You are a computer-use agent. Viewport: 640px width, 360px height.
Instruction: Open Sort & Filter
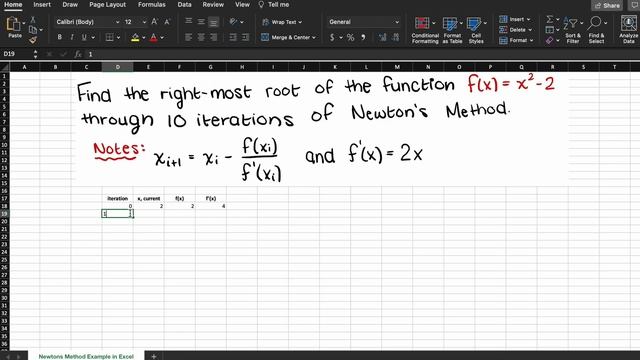(x=573, y=30)
